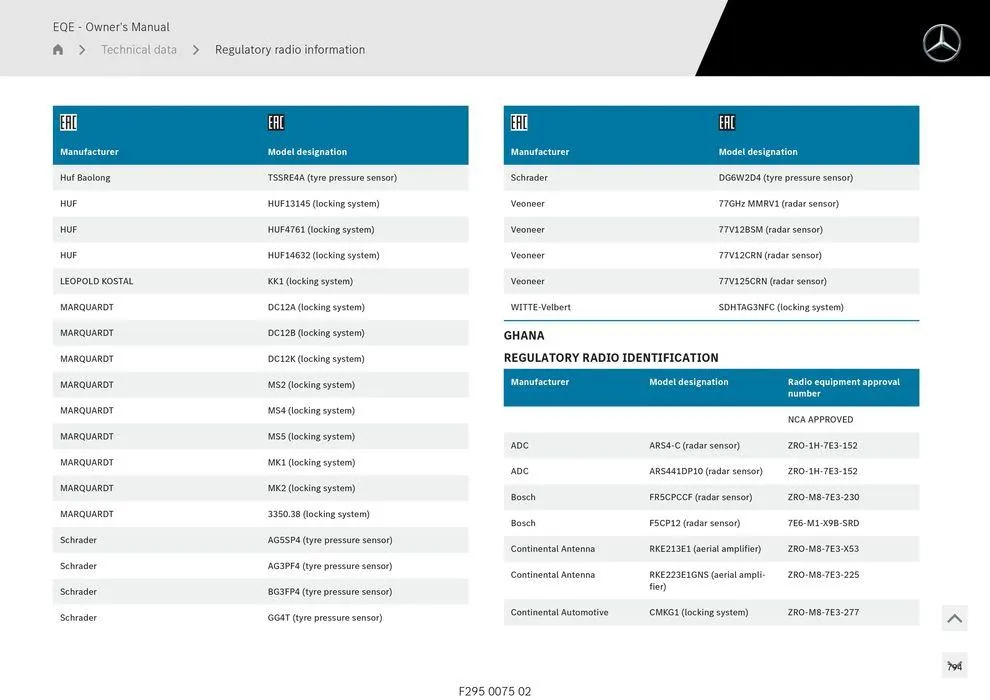
Task: Click EAC mark above Model designation, left table
Action: pyautogui.click(x=276, y=123)
